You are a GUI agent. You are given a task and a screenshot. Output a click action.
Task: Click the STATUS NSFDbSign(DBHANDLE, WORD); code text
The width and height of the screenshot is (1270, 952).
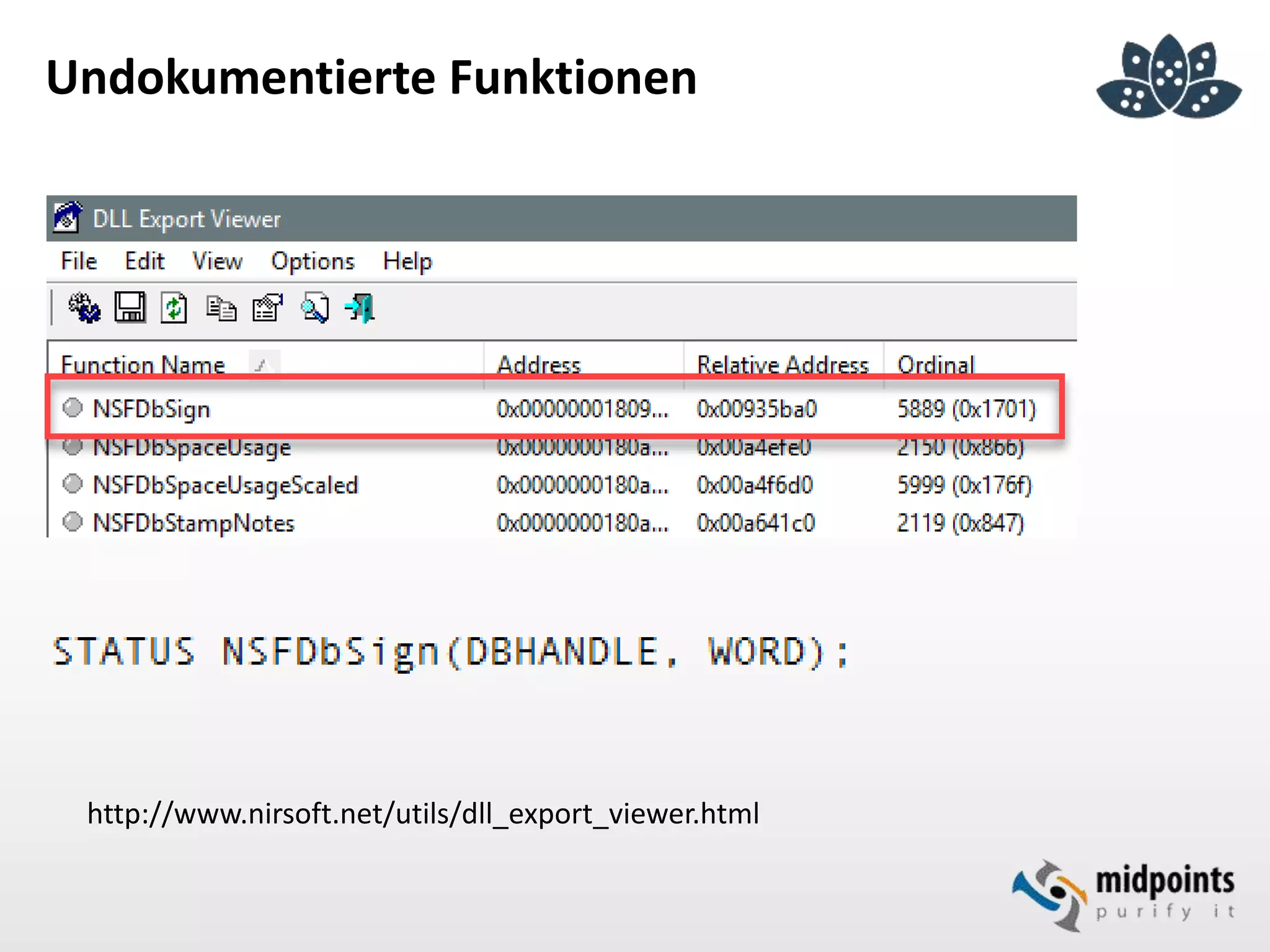451,653
